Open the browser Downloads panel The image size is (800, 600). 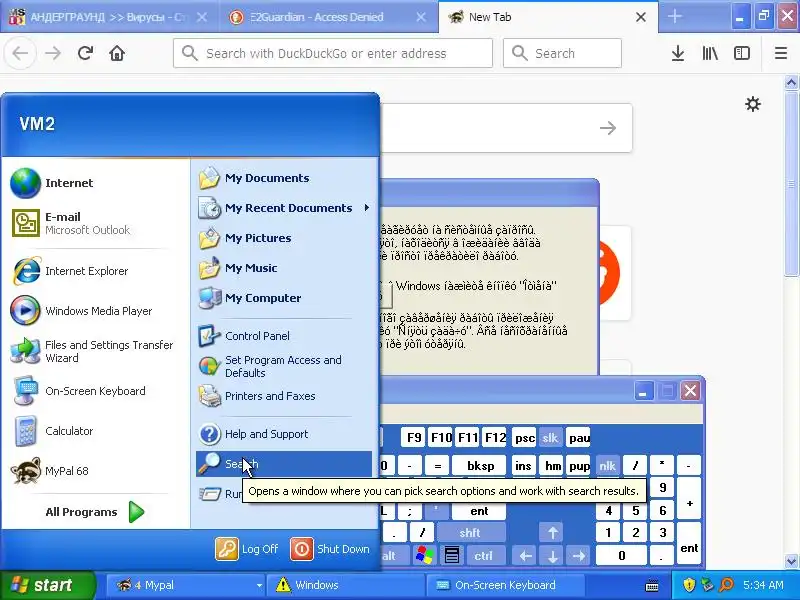coord(678,53)
